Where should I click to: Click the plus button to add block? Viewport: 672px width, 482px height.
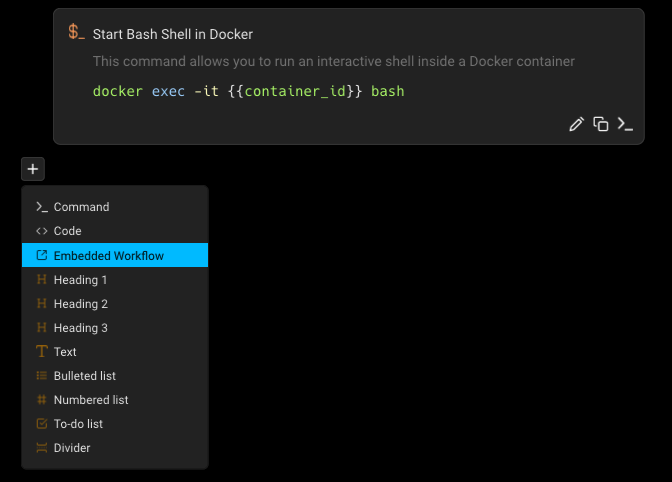click(x=33, y=169)
